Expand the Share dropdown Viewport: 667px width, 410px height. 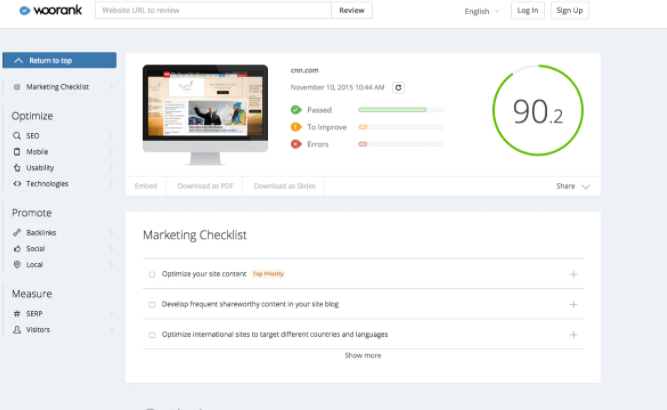573,186
